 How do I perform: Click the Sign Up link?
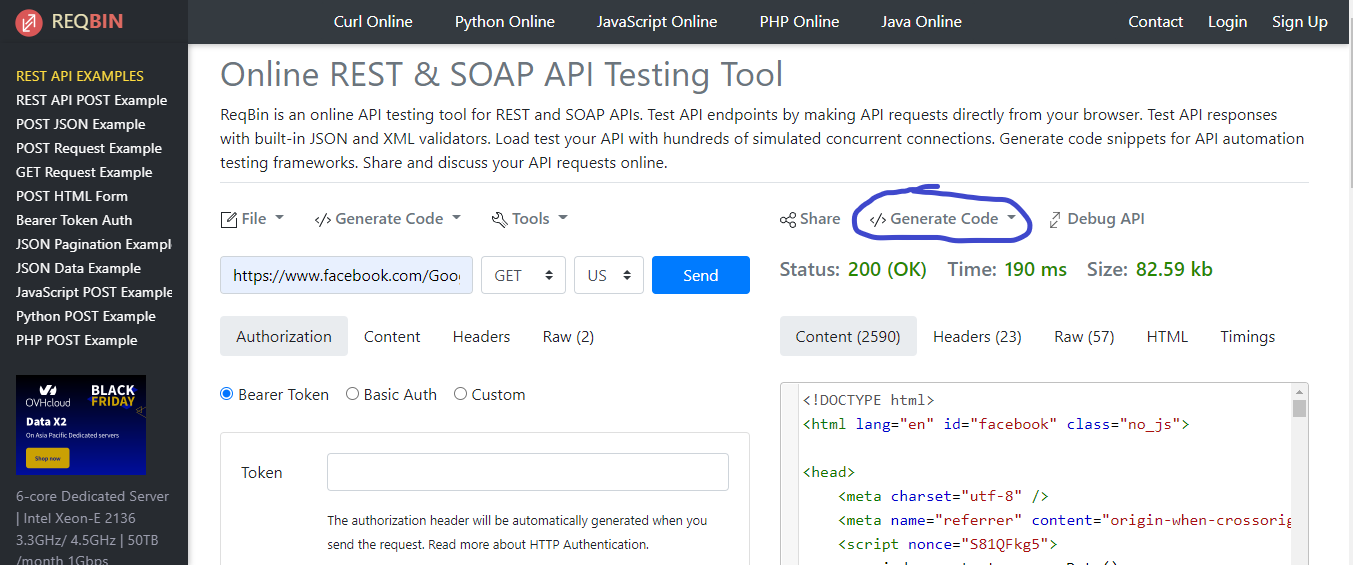(1300, 21)
